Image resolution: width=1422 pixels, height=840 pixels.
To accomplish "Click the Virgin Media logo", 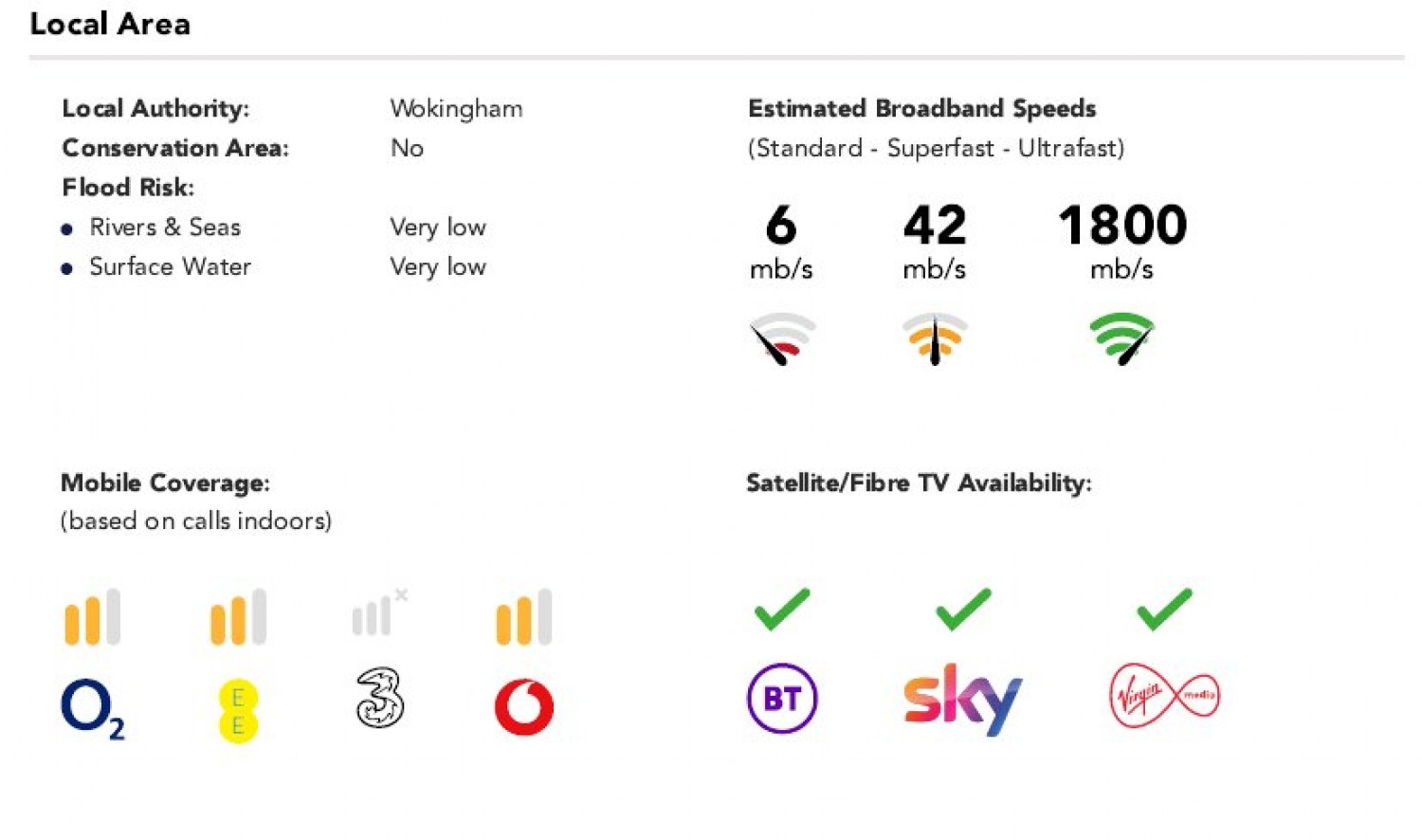I will coord(1164,697).
